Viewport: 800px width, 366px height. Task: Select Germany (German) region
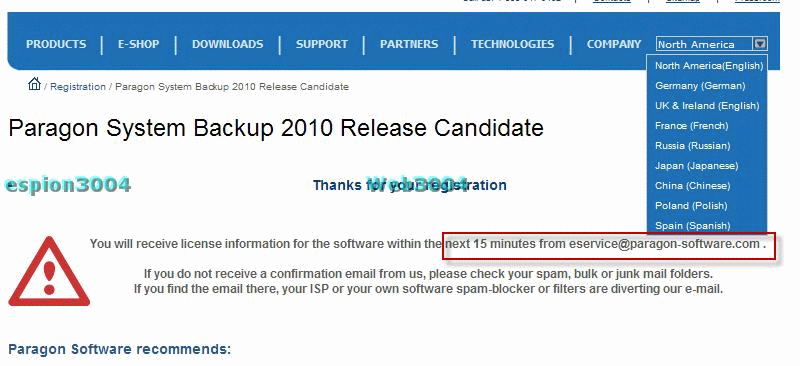(700, 86)
